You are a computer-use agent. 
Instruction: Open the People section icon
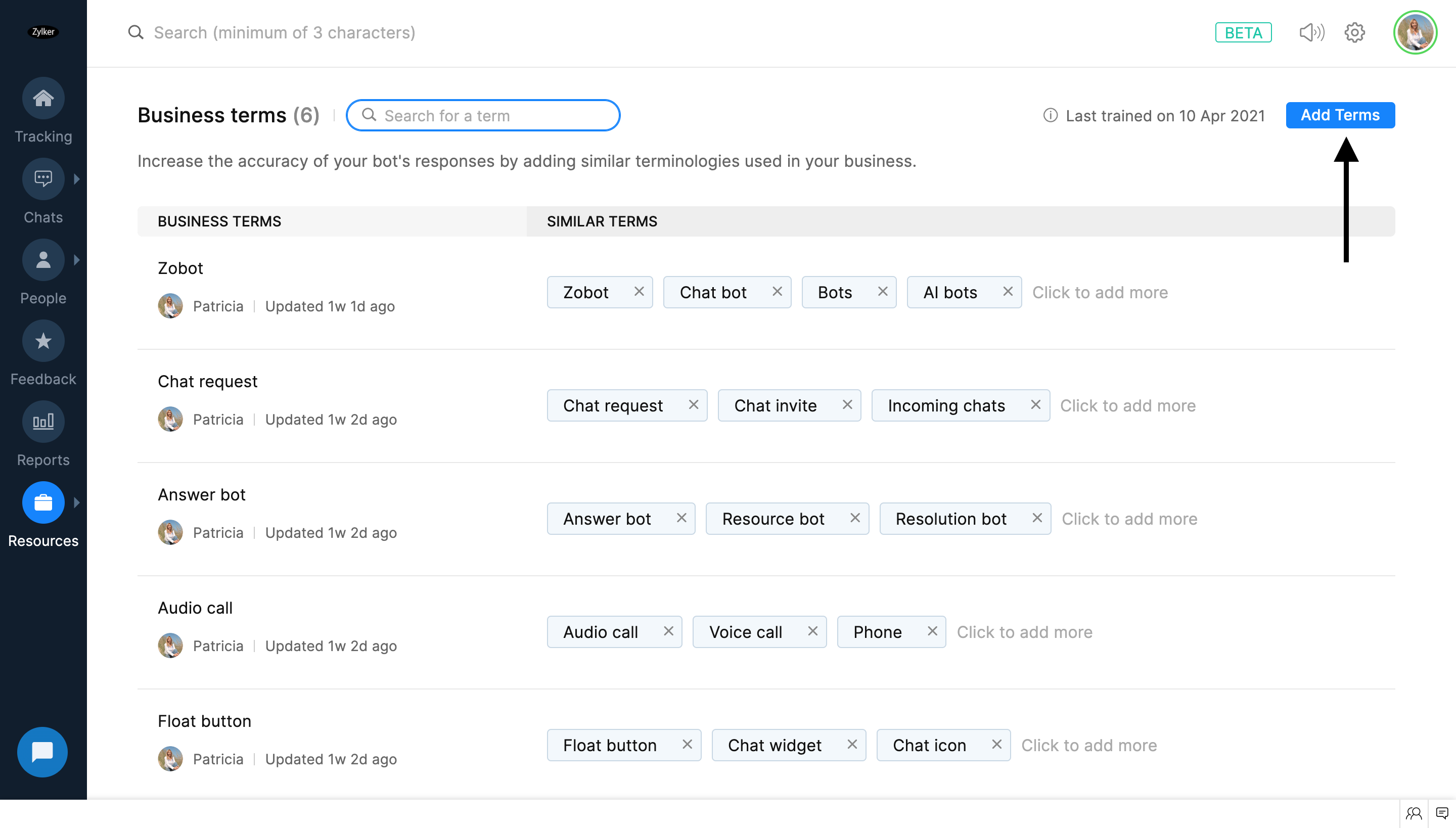[x=43, y=260]
